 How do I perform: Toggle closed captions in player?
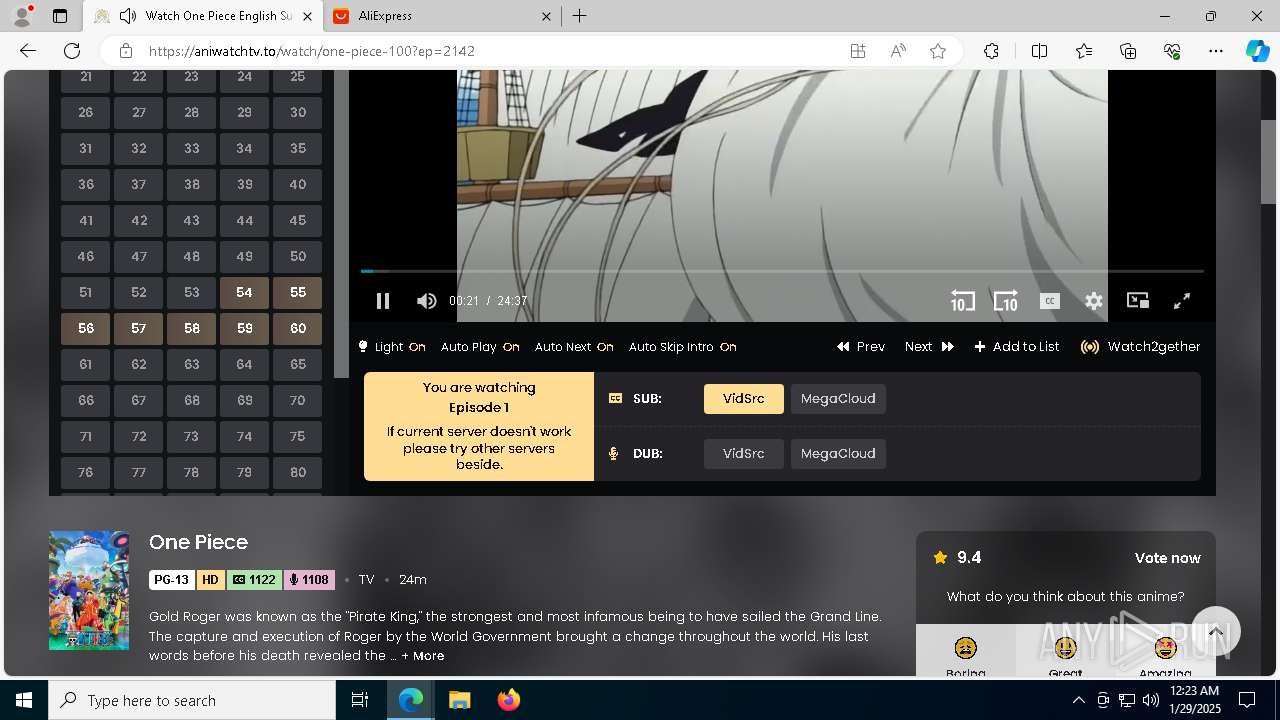point(1049,301)
